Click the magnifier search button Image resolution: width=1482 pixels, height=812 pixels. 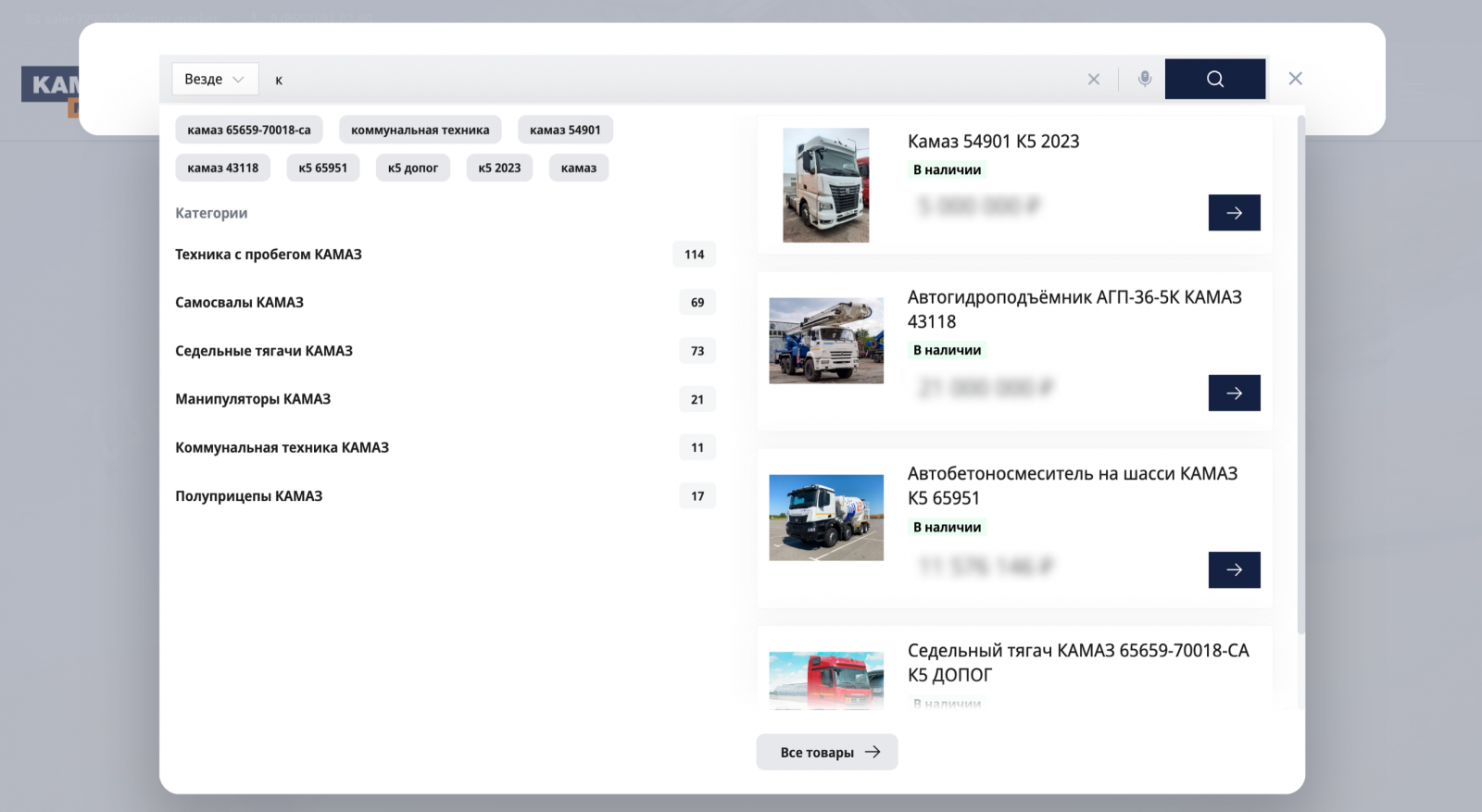1214,79
